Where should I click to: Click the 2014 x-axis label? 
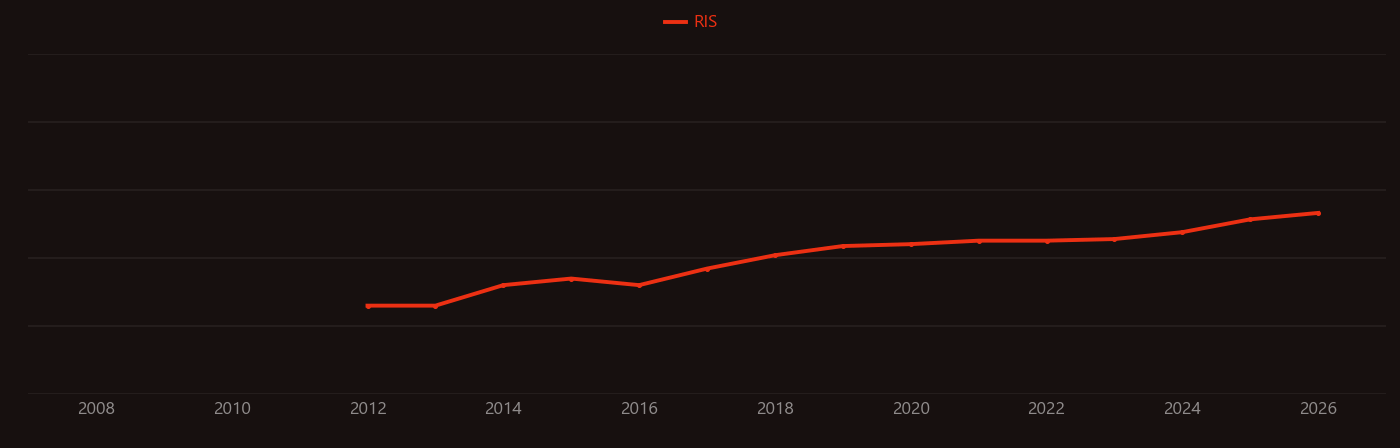[503, 409]
